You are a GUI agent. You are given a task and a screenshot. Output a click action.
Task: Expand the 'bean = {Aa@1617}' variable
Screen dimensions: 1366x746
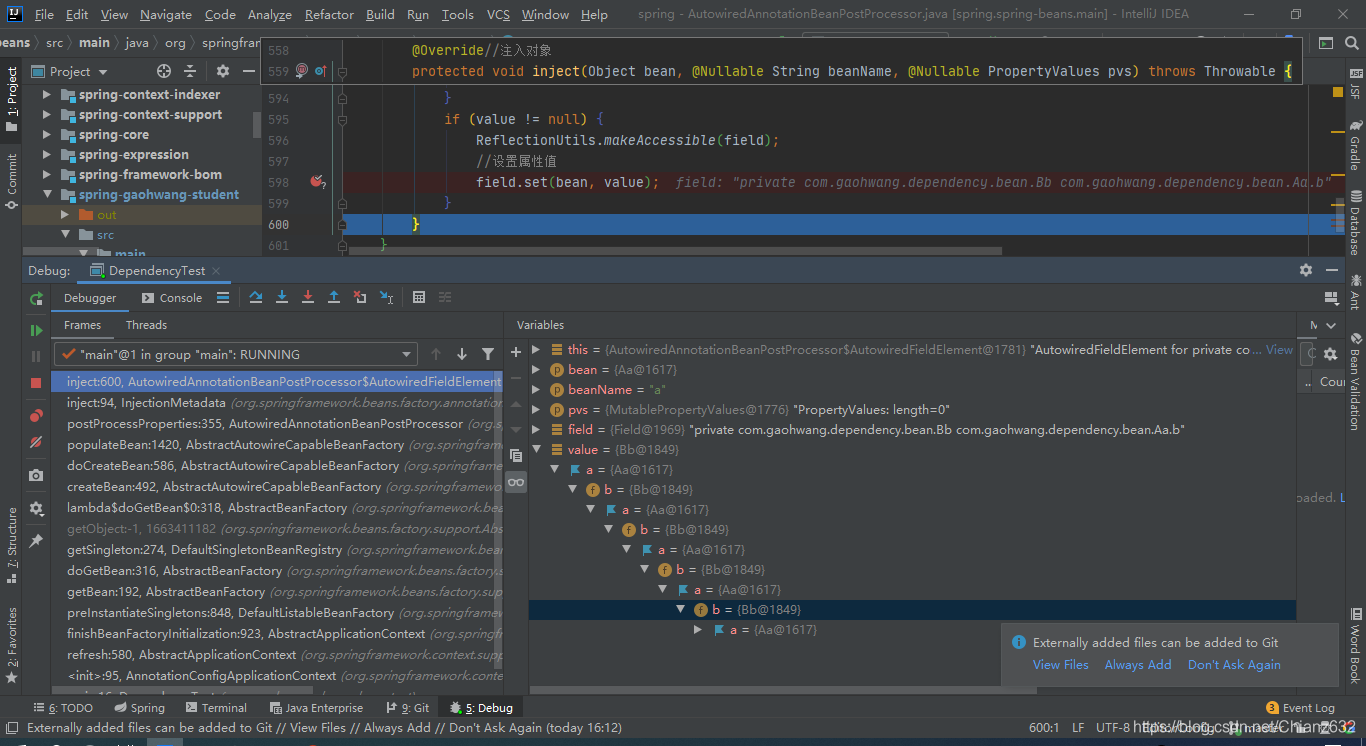[536, 370]
